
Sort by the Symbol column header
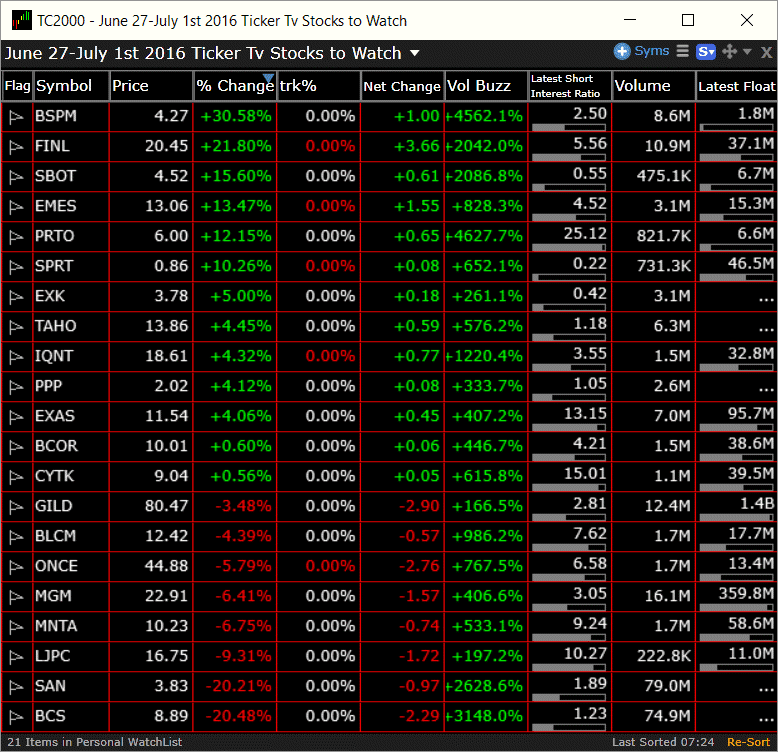[71, 86]
